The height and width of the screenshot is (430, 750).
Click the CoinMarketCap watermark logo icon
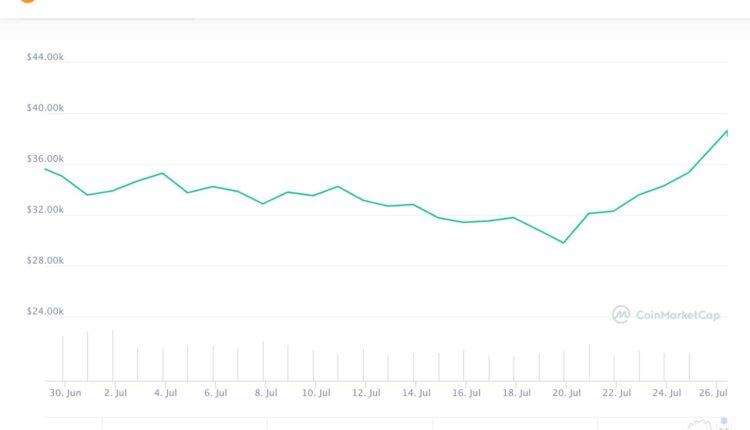(621, 314)
